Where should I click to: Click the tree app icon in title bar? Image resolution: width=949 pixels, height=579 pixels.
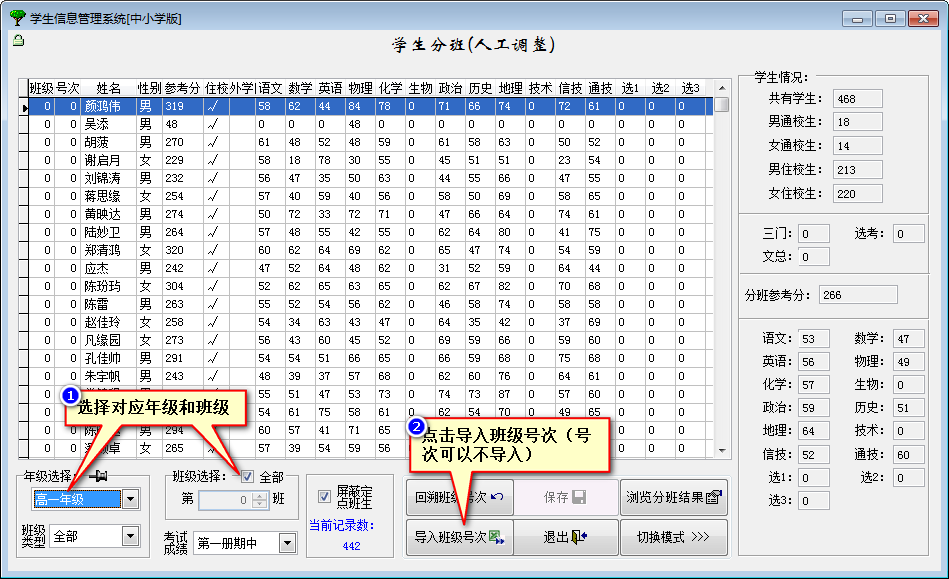pos(17,17)
